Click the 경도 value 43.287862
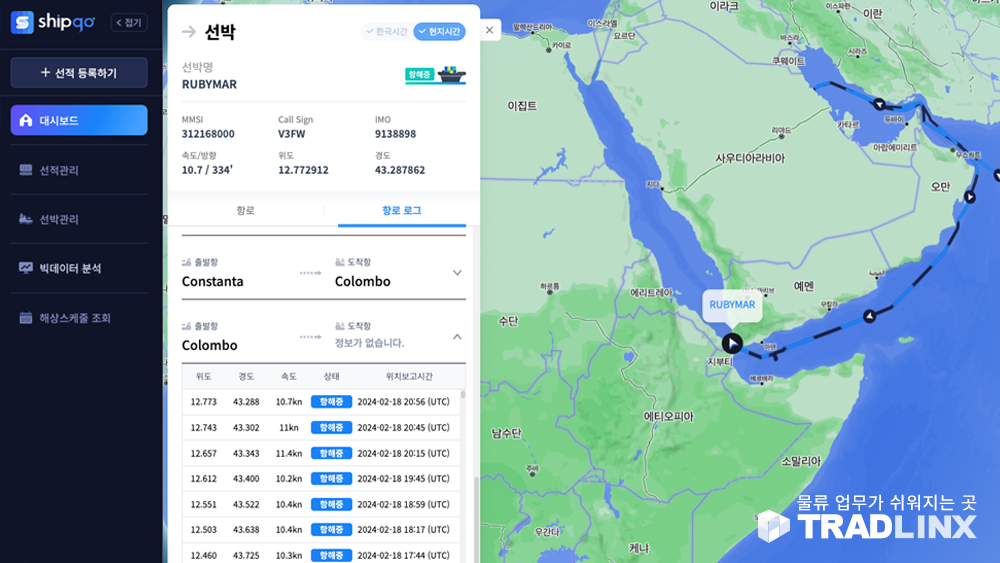Screen dimensions: 1000x563 pos(400,170)
